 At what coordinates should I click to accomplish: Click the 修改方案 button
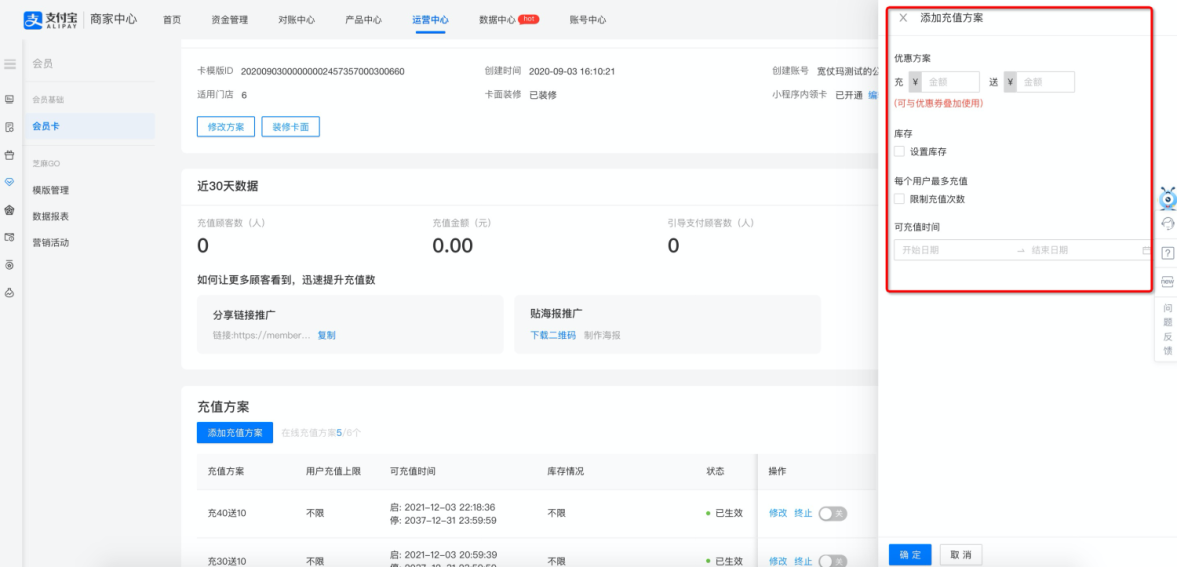click(226, 127)
